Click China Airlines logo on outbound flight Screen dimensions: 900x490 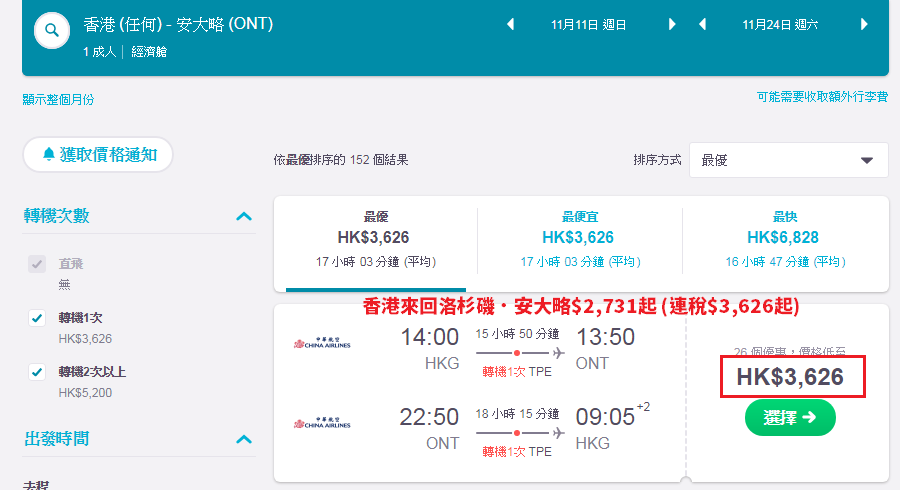coord(322,343)
